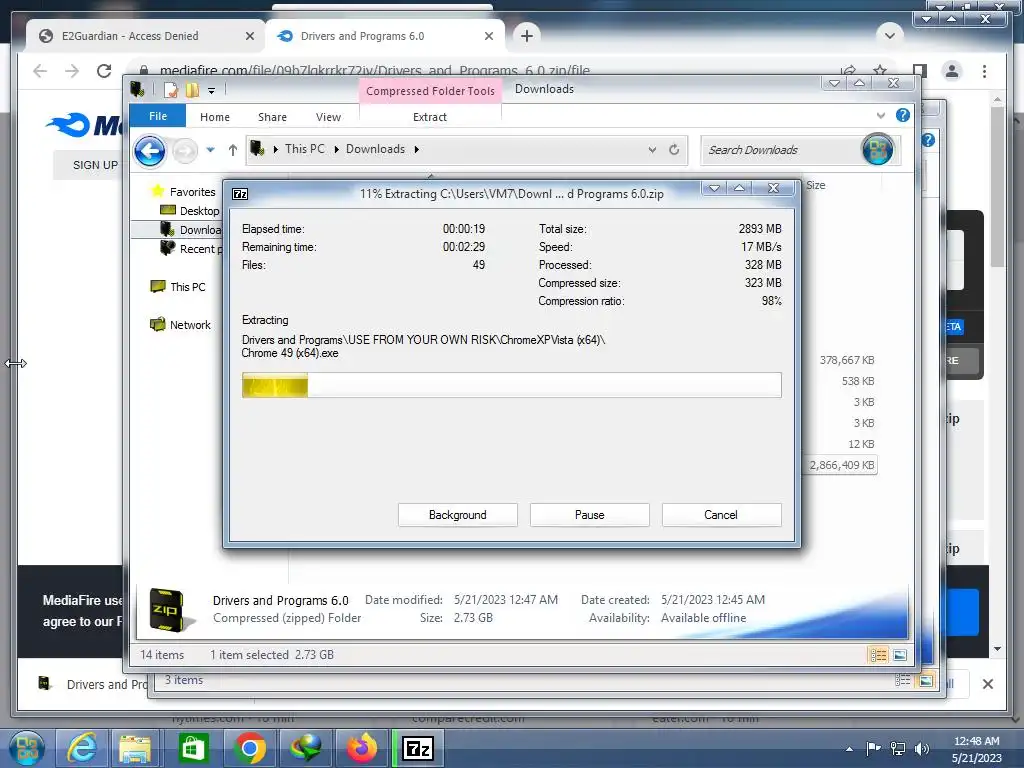The width and height of the screenshot is (1024, 768).
Task: Open the File tab in Explorer ribbon
Action: pyautogui.click(x=157, y=116)
